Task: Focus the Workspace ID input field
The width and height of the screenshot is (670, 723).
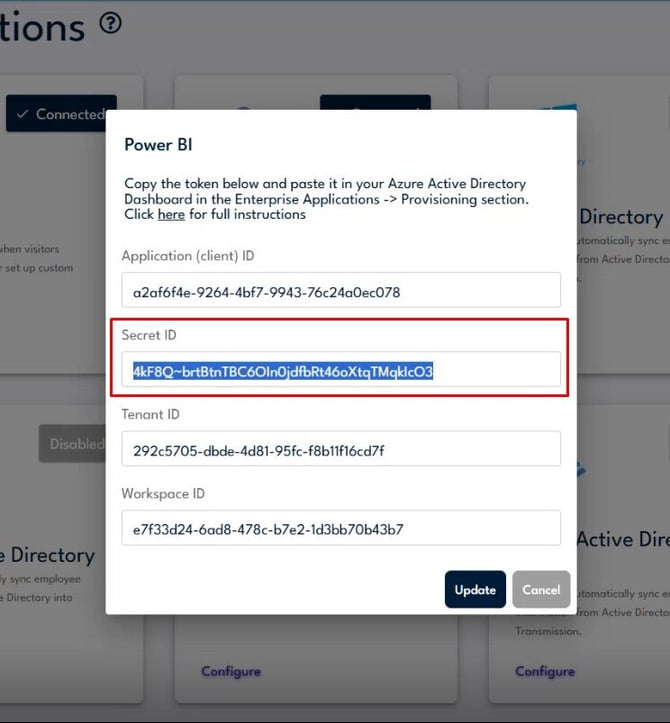Action: (341, 528)
